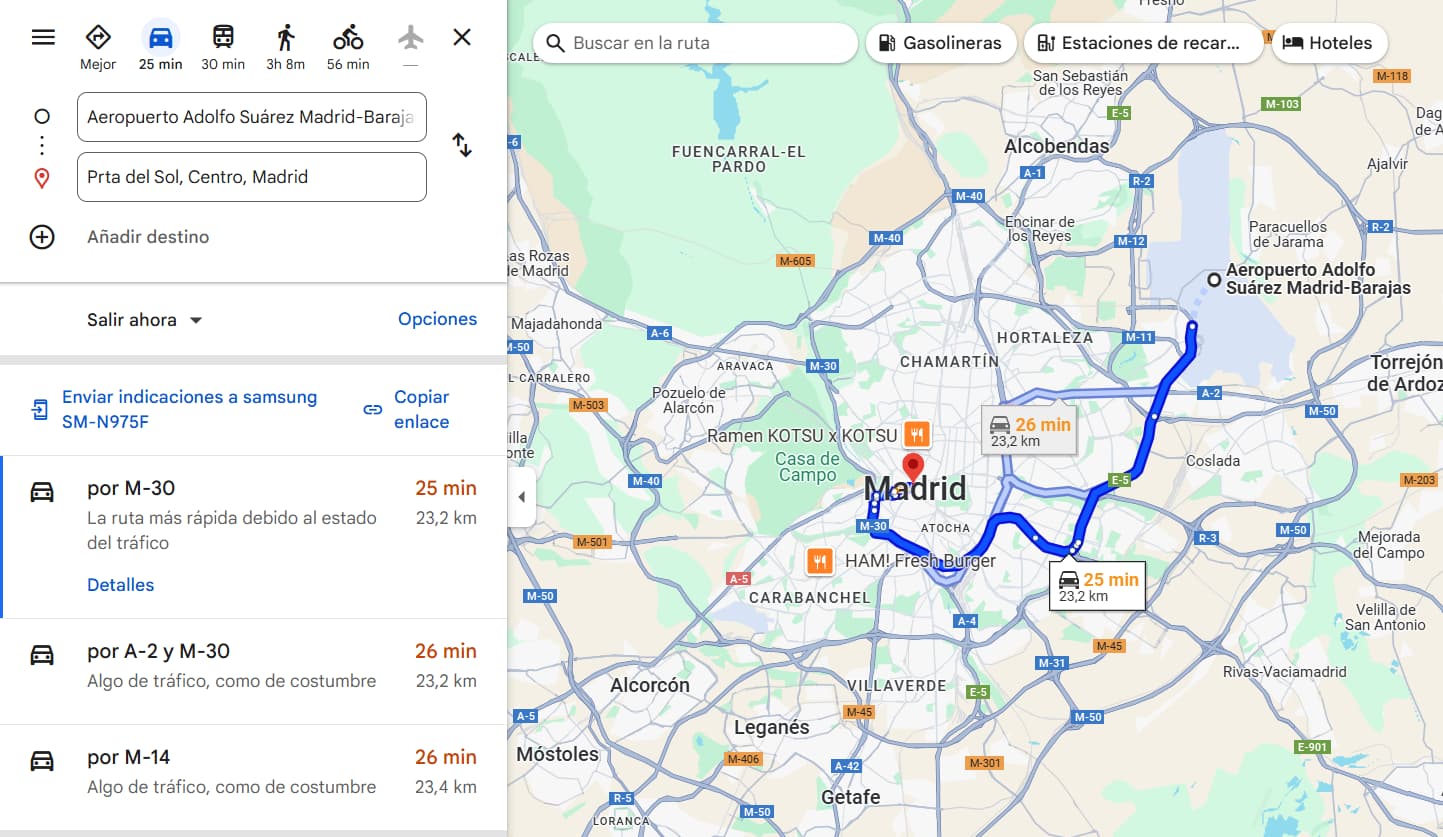Viewport: 1443px width, 837px height.
Task: Copy the route link
Action: click(409, 410)
